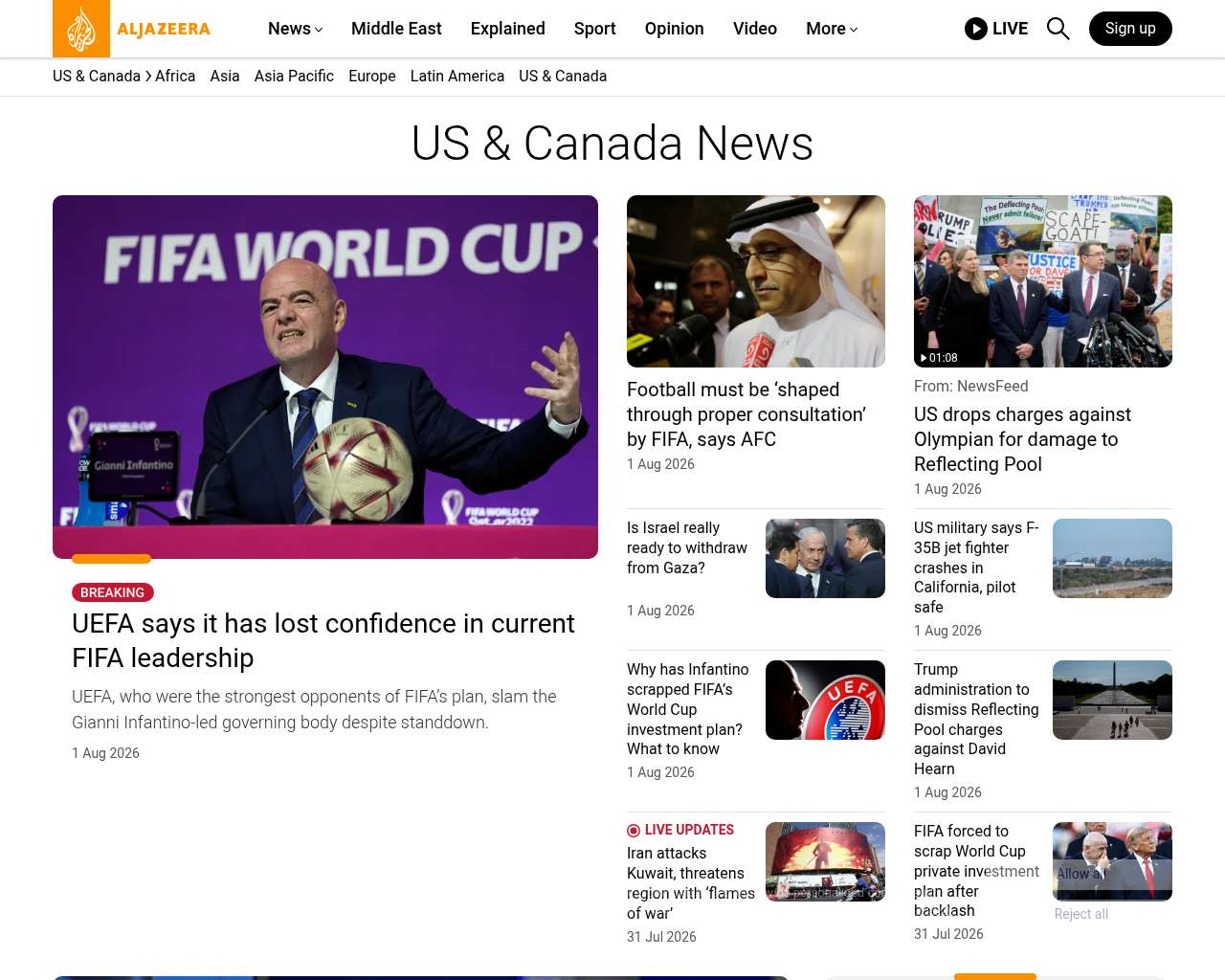The image size is (1225, 980).
Task: Open the Explained section
Action: pyautogui.click(x=508, y=29)
